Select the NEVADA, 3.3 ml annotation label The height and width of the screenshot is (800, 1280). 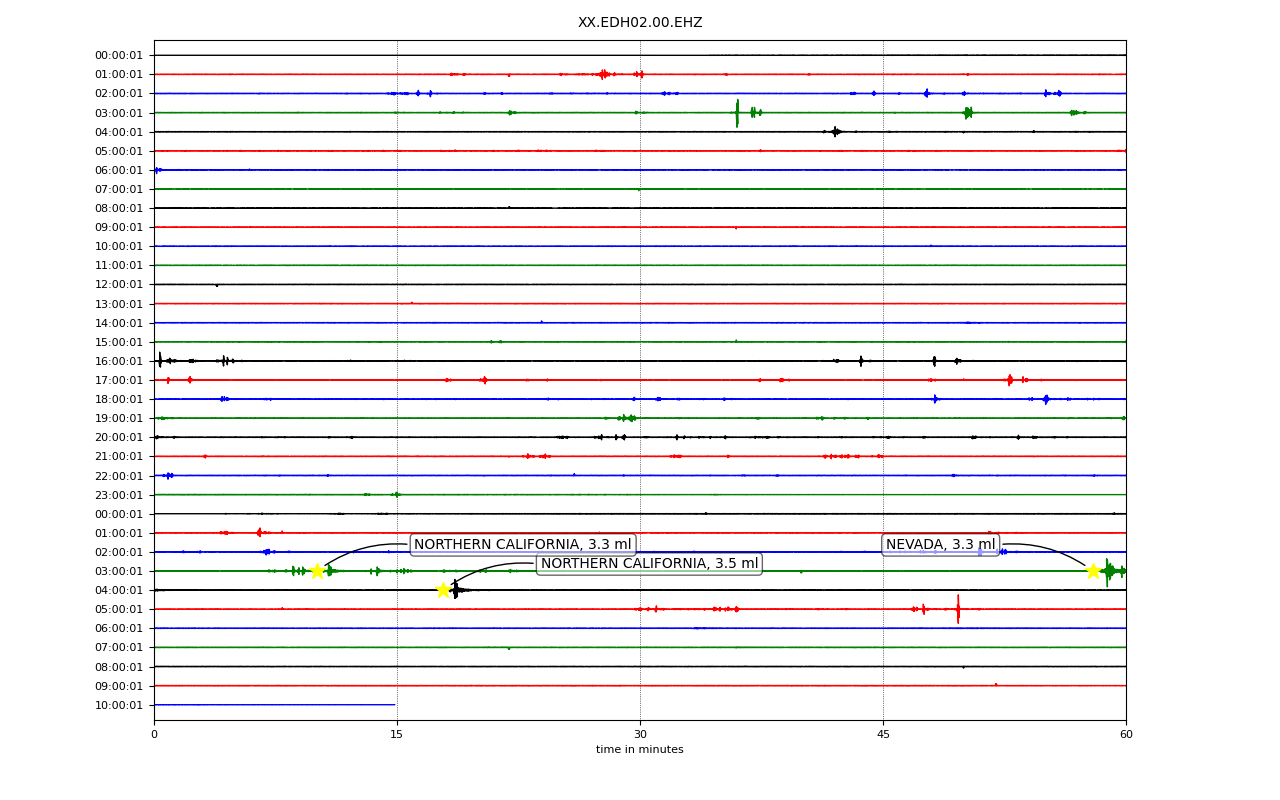click(940, 545)
